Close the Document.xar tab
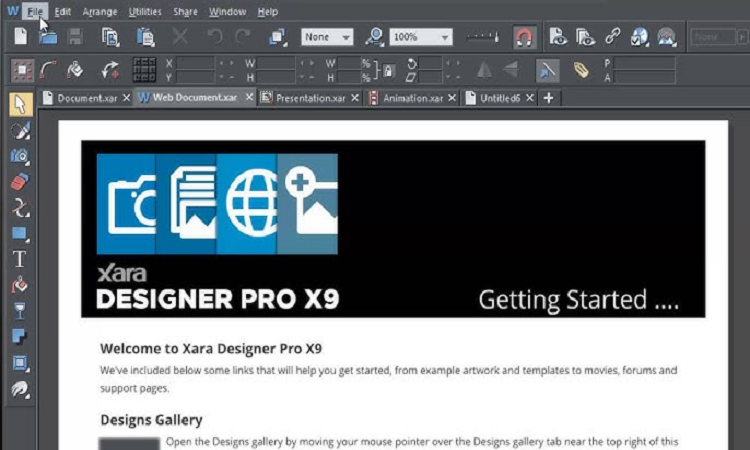Viewport: 750px width, 450px height. click(126, 98)
